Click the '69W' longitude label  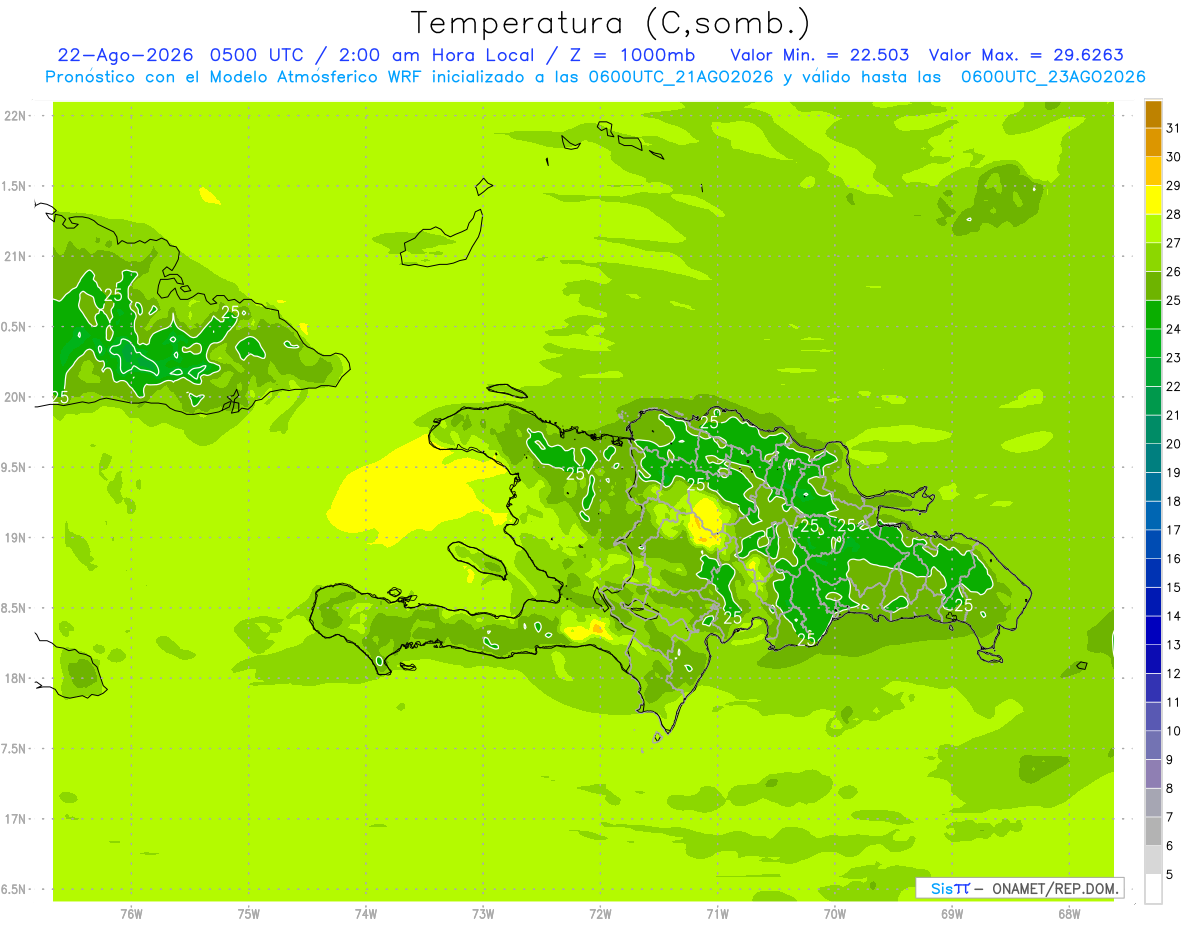[952, 914]
